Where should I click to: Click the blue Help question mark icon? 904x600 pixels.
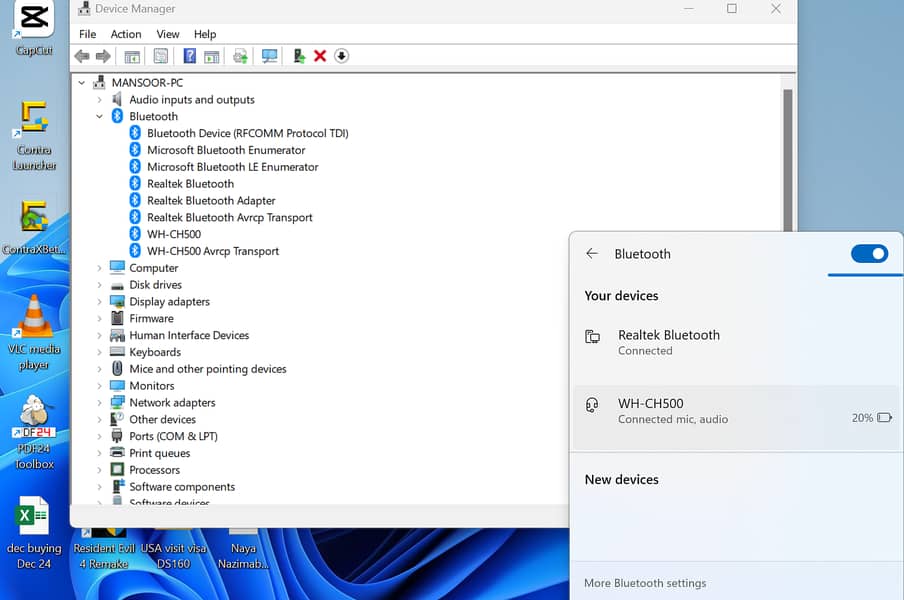[x=190, y=56]
